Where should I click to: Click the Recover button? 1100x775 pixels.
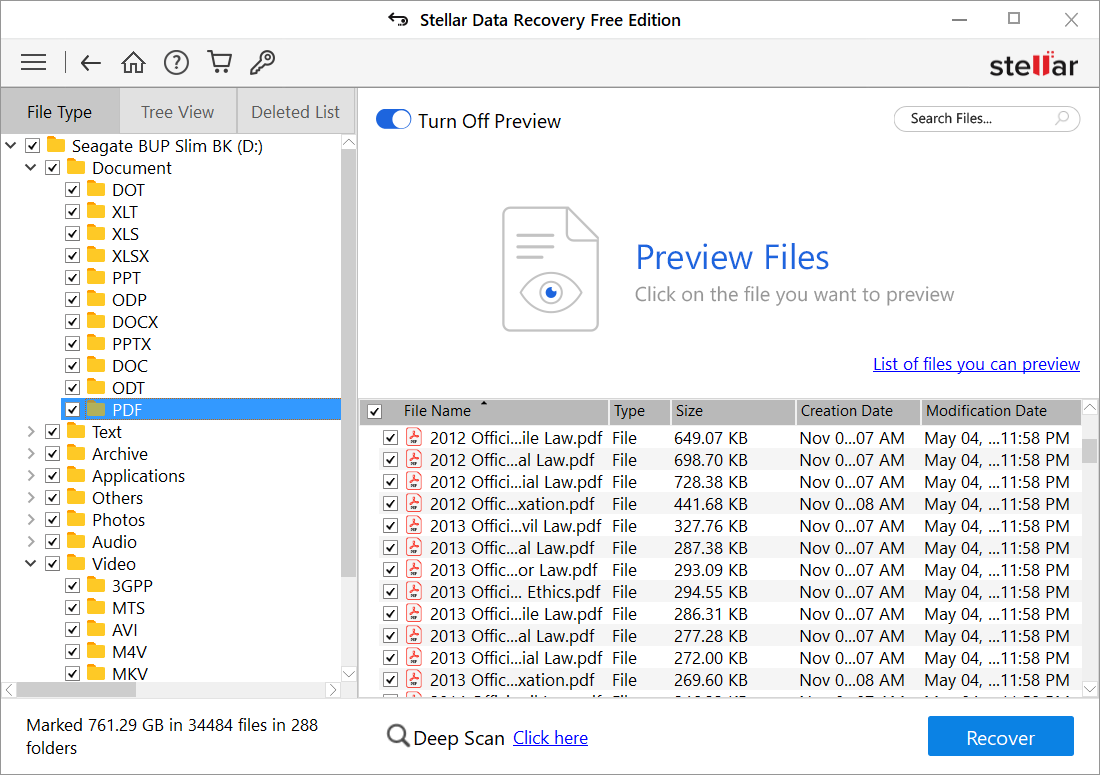1000,736
